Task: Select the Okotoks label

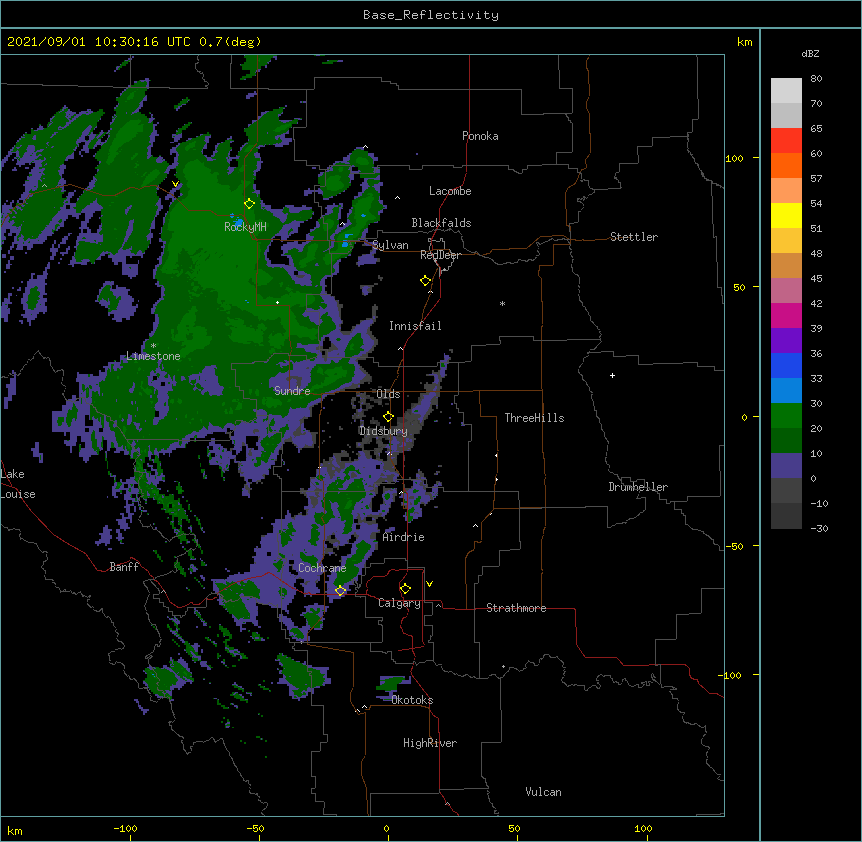Action: [x=412, y=700]
